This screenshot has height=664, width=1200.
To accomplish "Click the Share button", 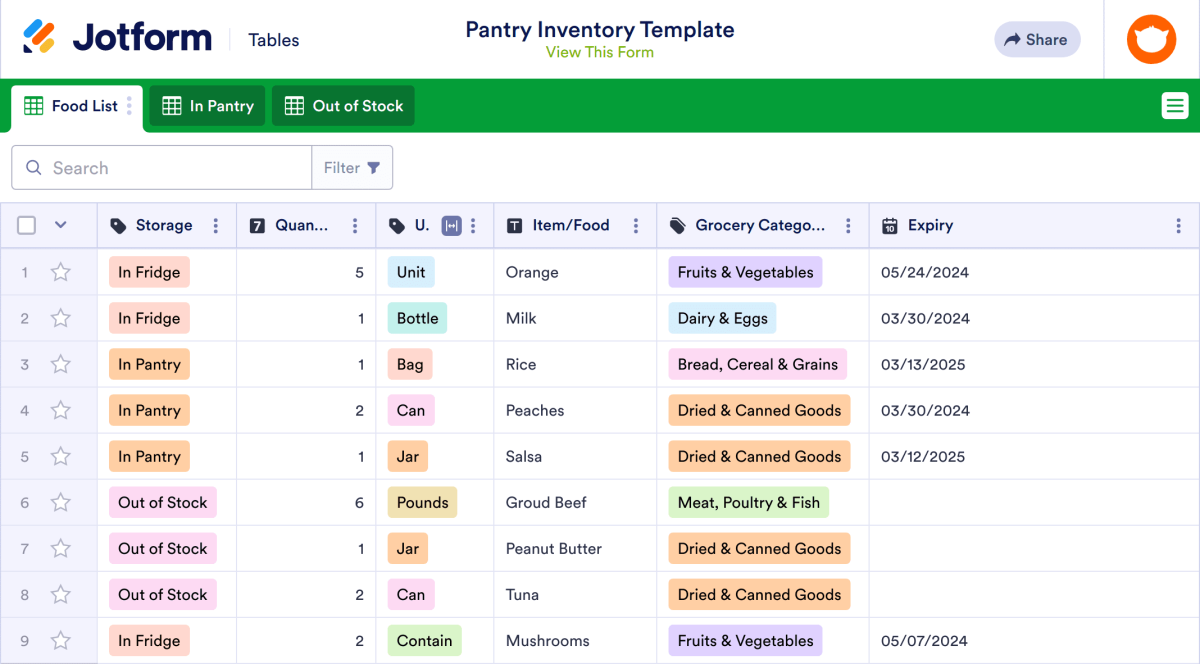I will tap(1037, 39).
